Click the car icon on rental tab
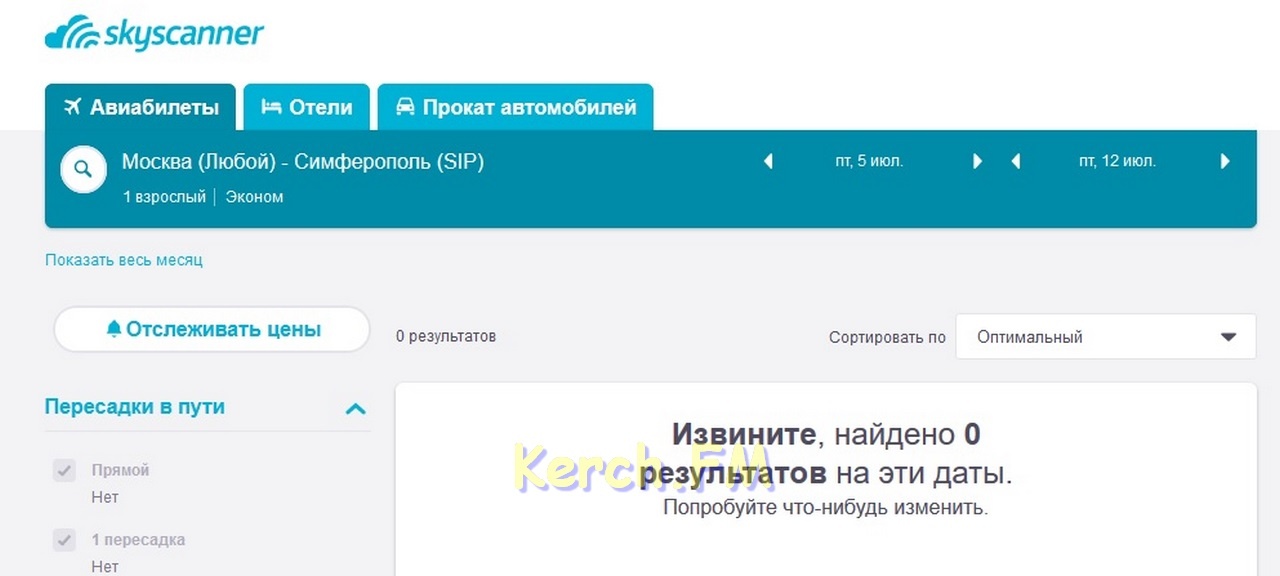The height and width of the screenshot is (576, 1280). 405,107
